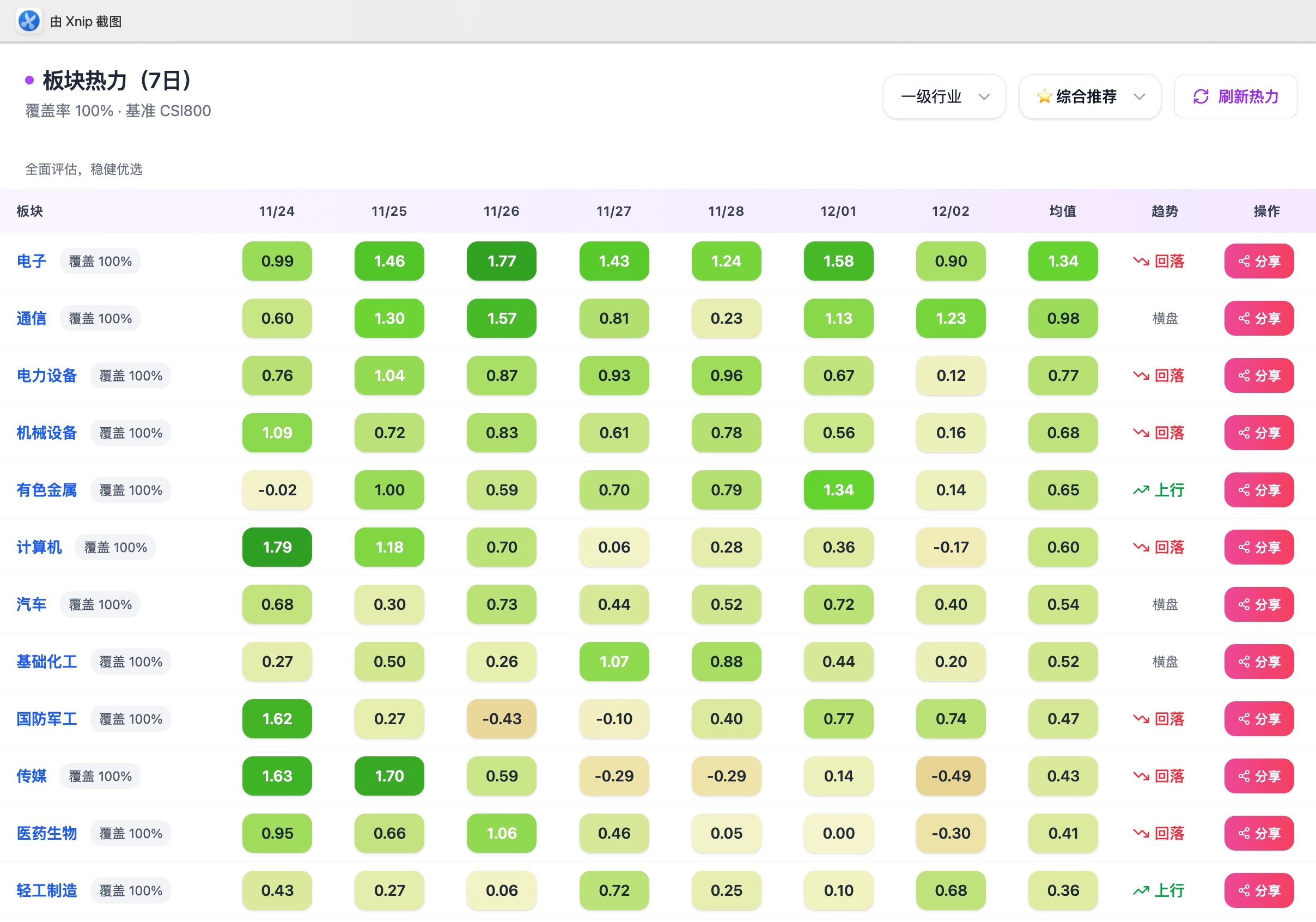Click the 上行 trend icon for 轻工制造

coord(1141,890)
